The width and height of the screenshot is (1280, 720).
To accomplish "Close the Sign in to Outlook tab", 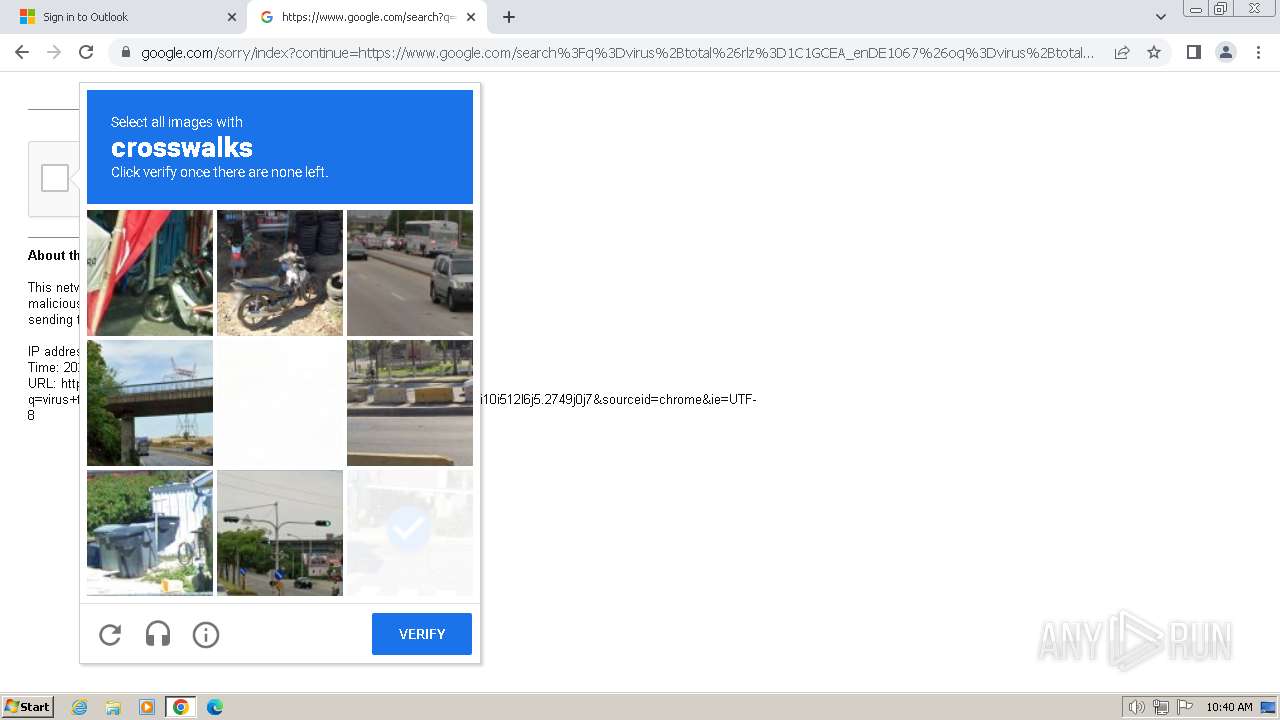I will click(232, 17).
